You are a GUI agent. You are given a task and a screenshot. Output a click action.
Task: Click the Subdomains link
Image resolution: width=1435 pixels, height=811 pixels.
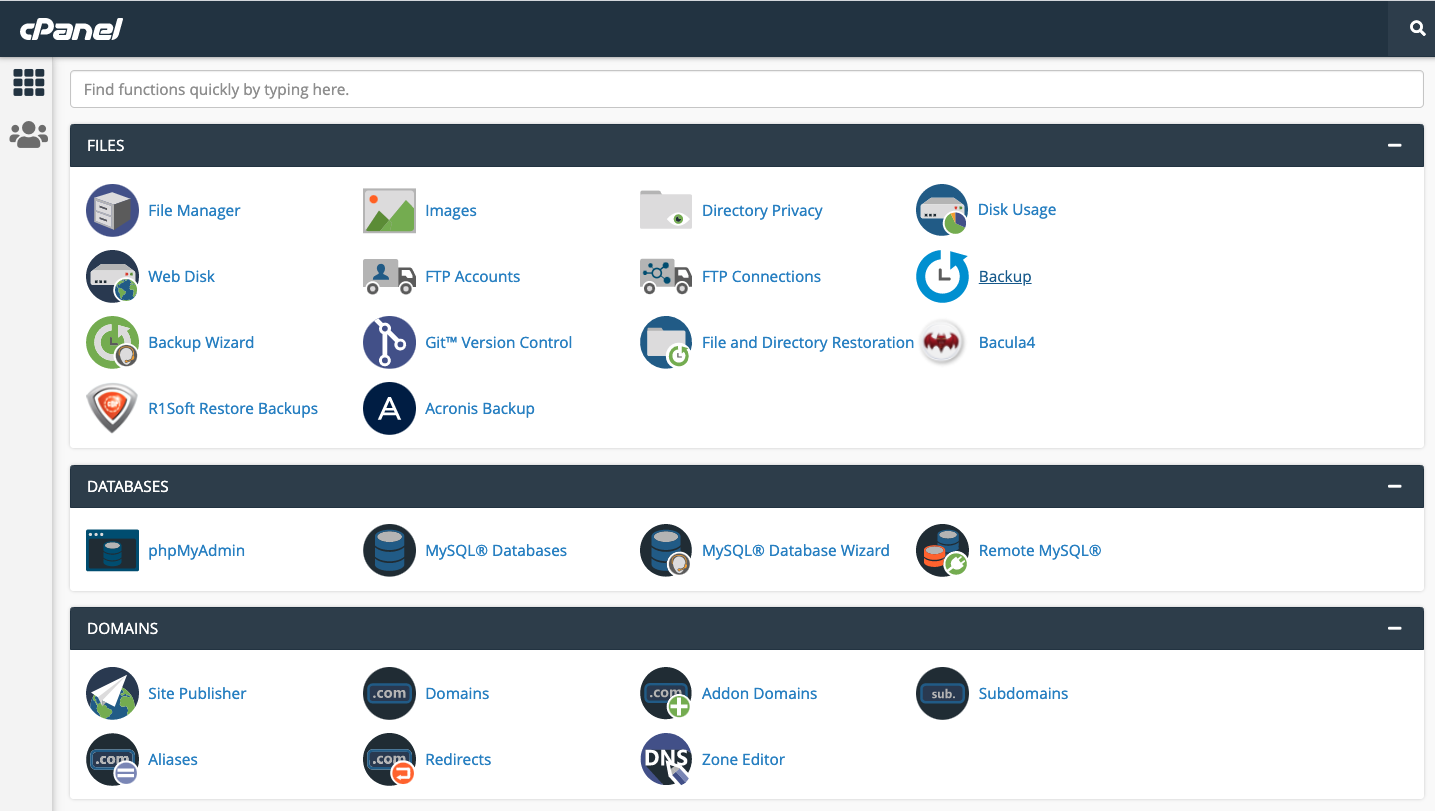click(1023, 693)
